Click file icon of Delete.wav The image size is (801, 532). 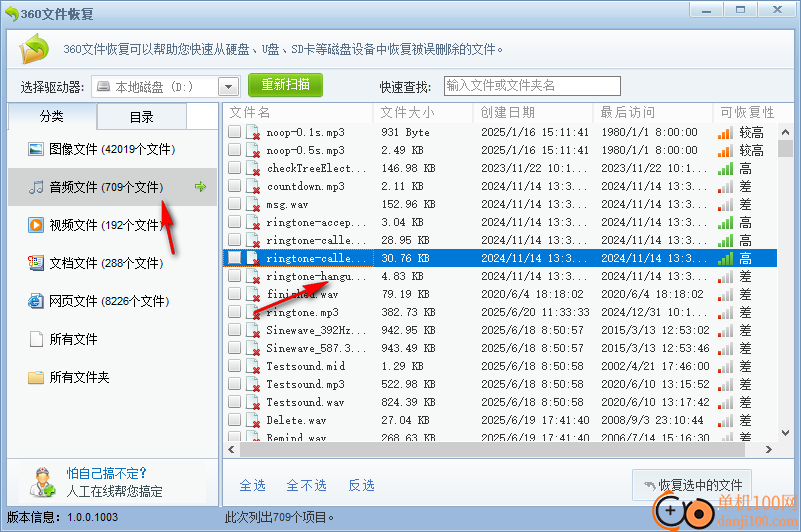click(x=253, y=420)
